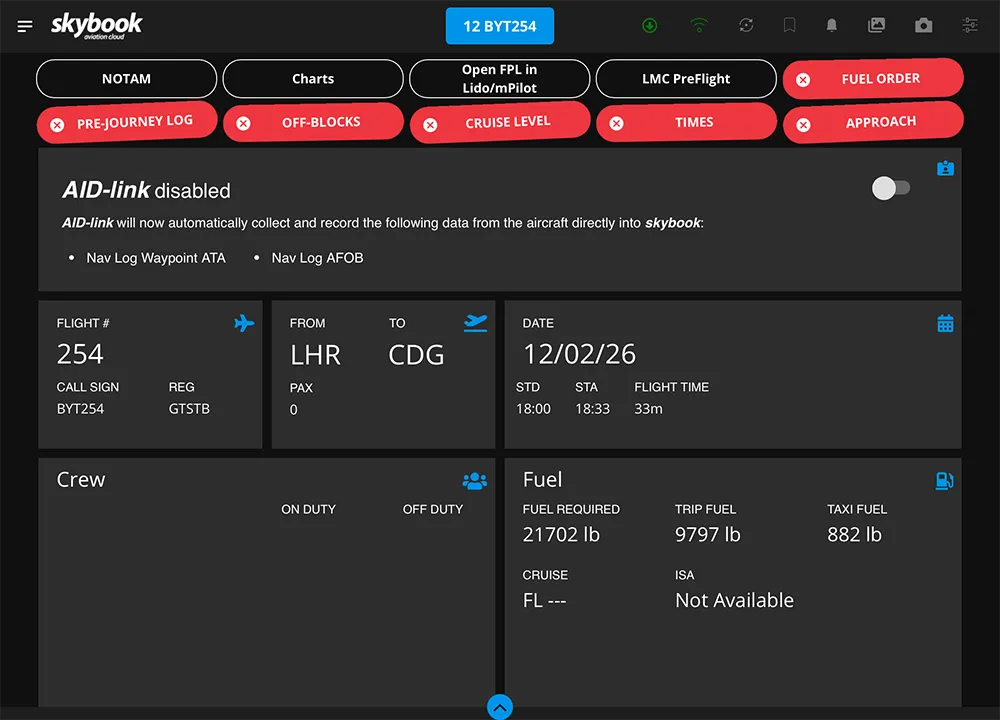
Task: Open the notifications bell
Action: [831, 26]
